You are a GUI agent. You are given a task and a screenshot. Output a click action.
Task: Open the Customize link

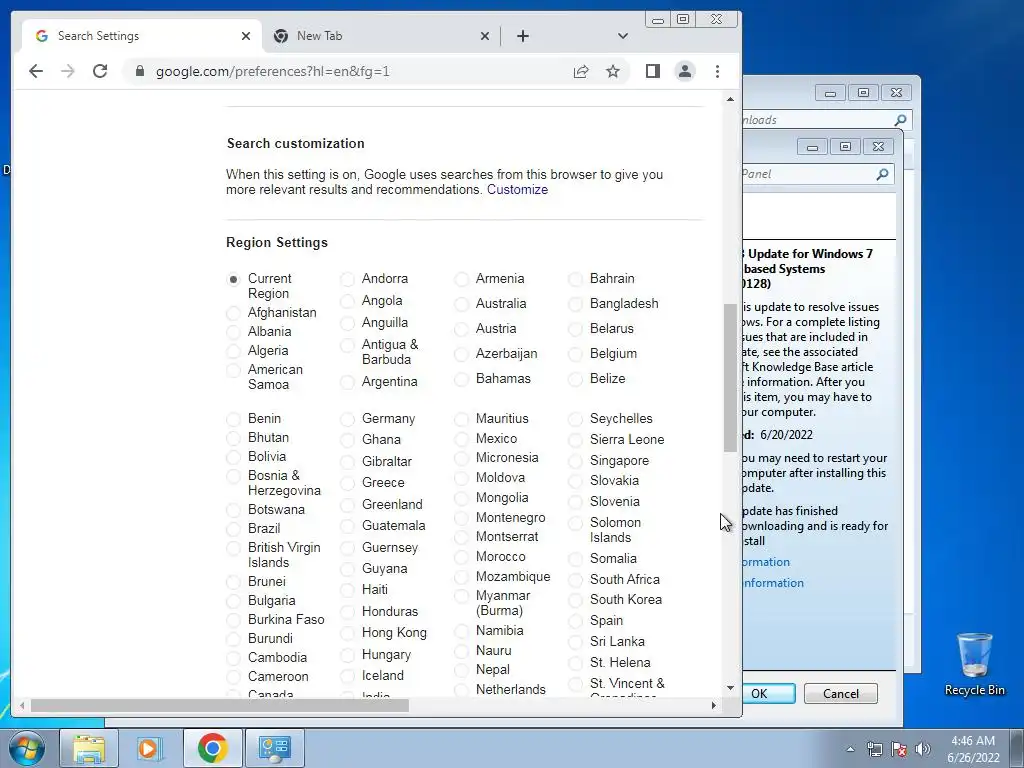coord(517,189)
